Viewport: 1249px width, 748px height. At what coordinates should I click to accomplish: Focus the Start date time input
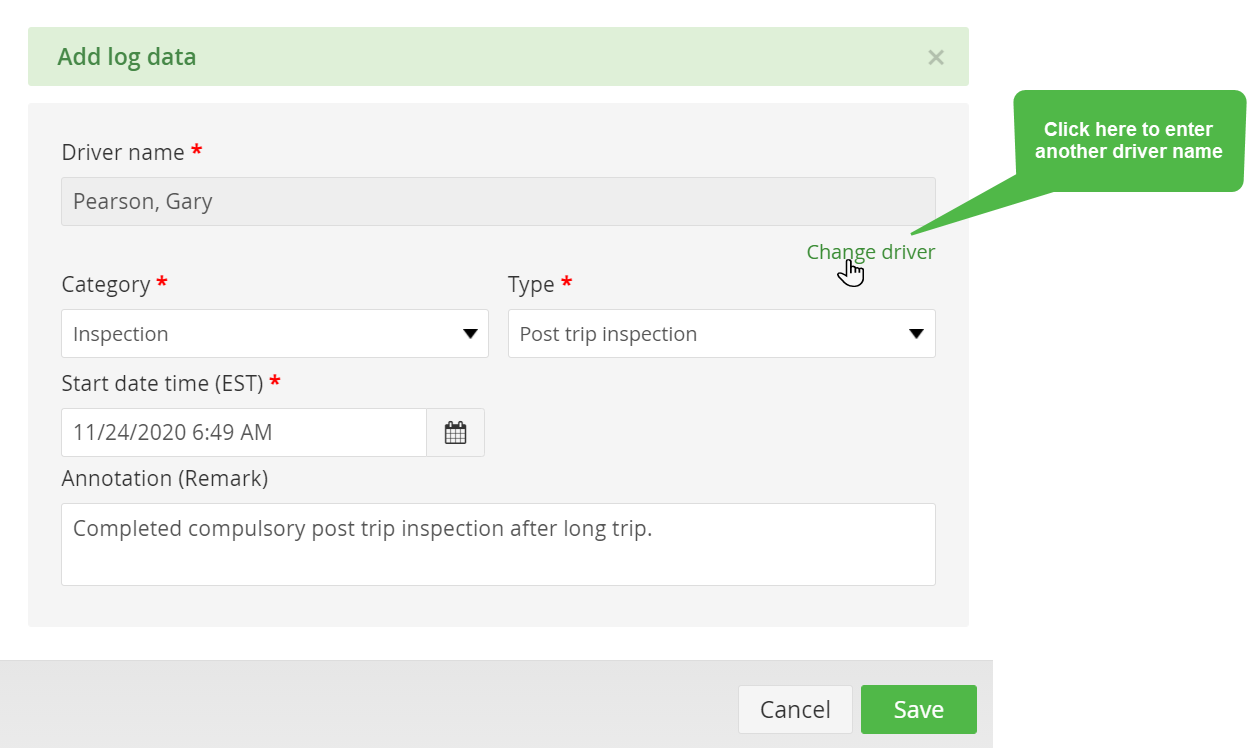click(x=244, y=433)
